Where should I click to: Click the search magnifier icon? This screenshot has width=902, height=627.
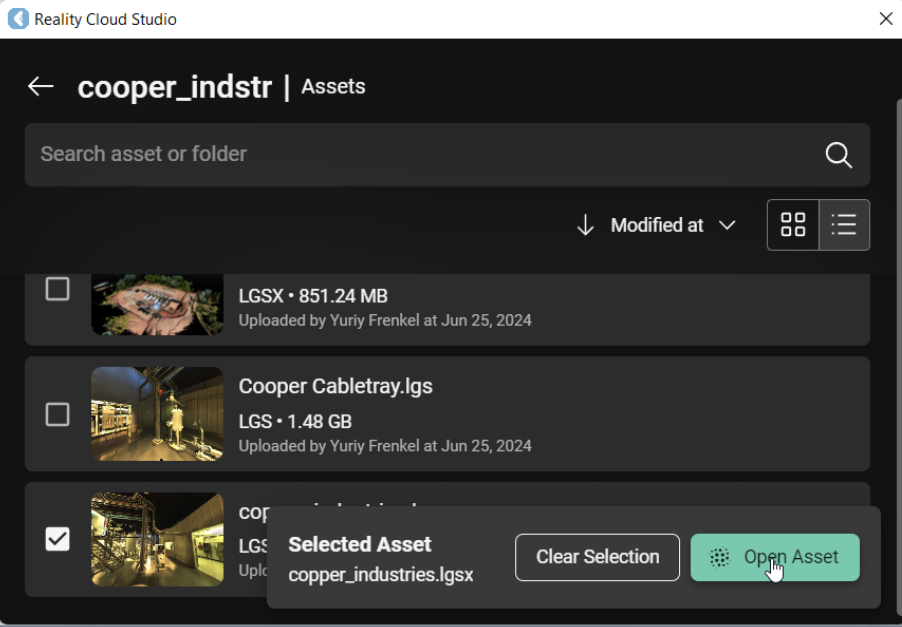pyautogui.click(x=838, y=155)
